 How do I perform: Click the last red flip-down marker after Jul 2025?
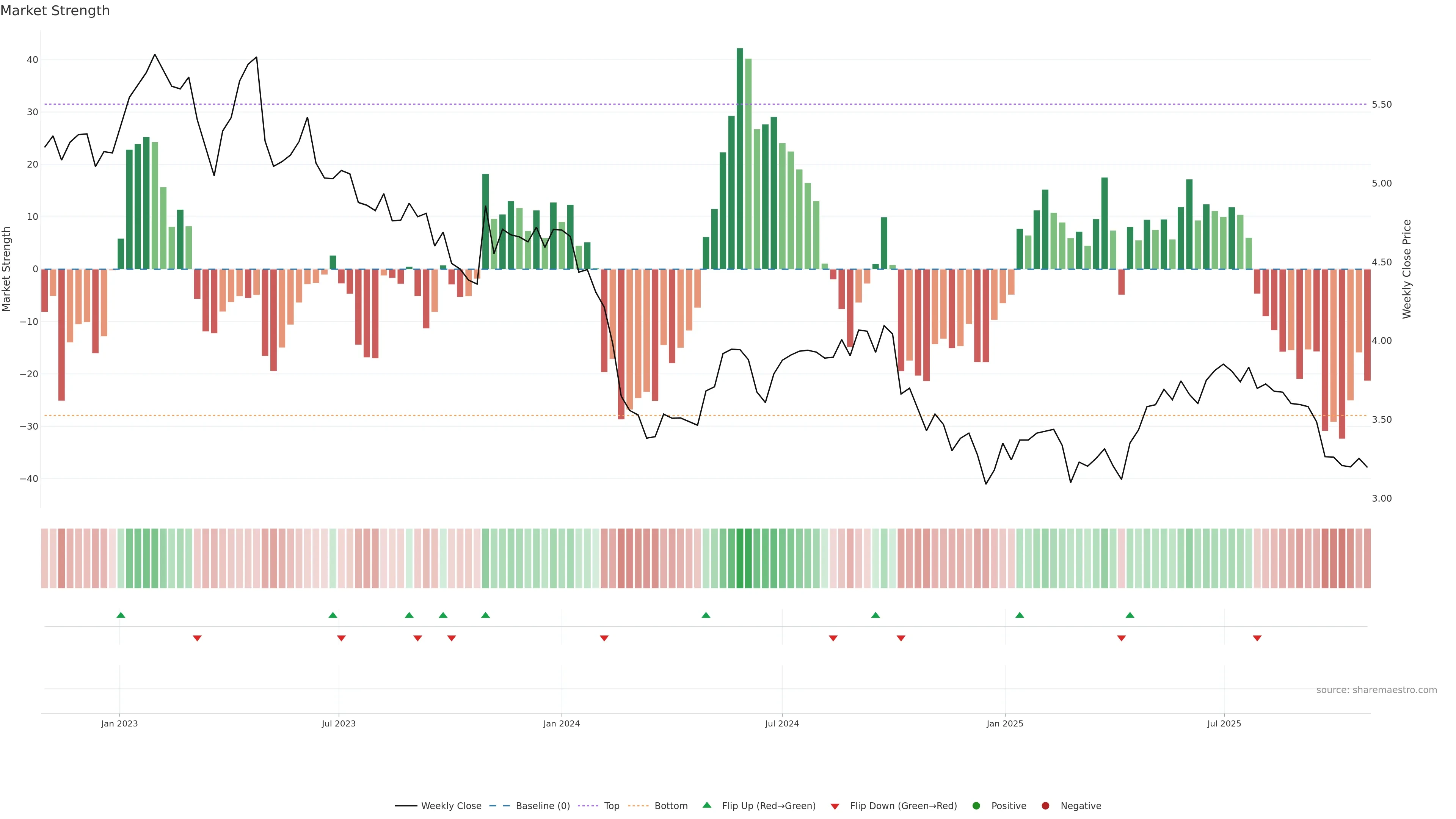click(1257, 638)
